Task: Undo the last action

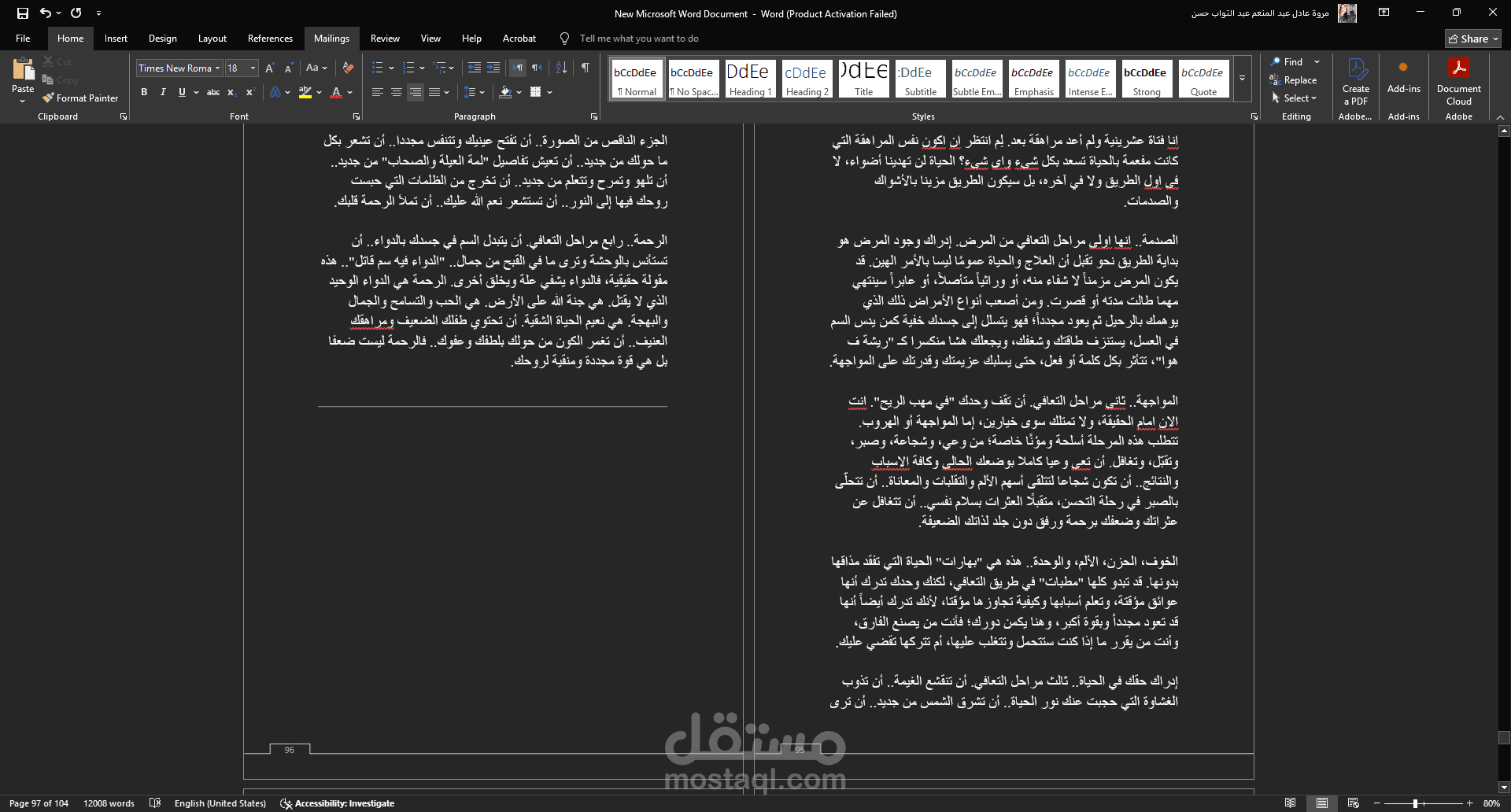Action: (x=46, y=13)
